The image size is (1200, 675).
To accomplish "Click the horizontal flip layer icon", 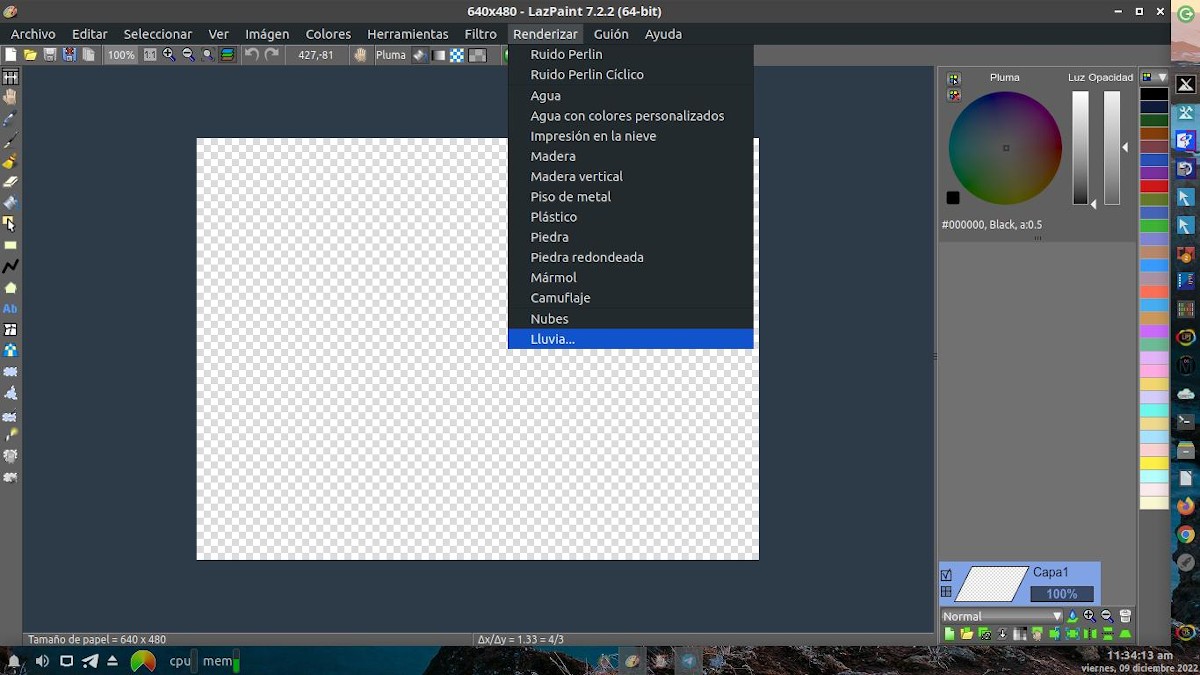I will point(1090,634).
